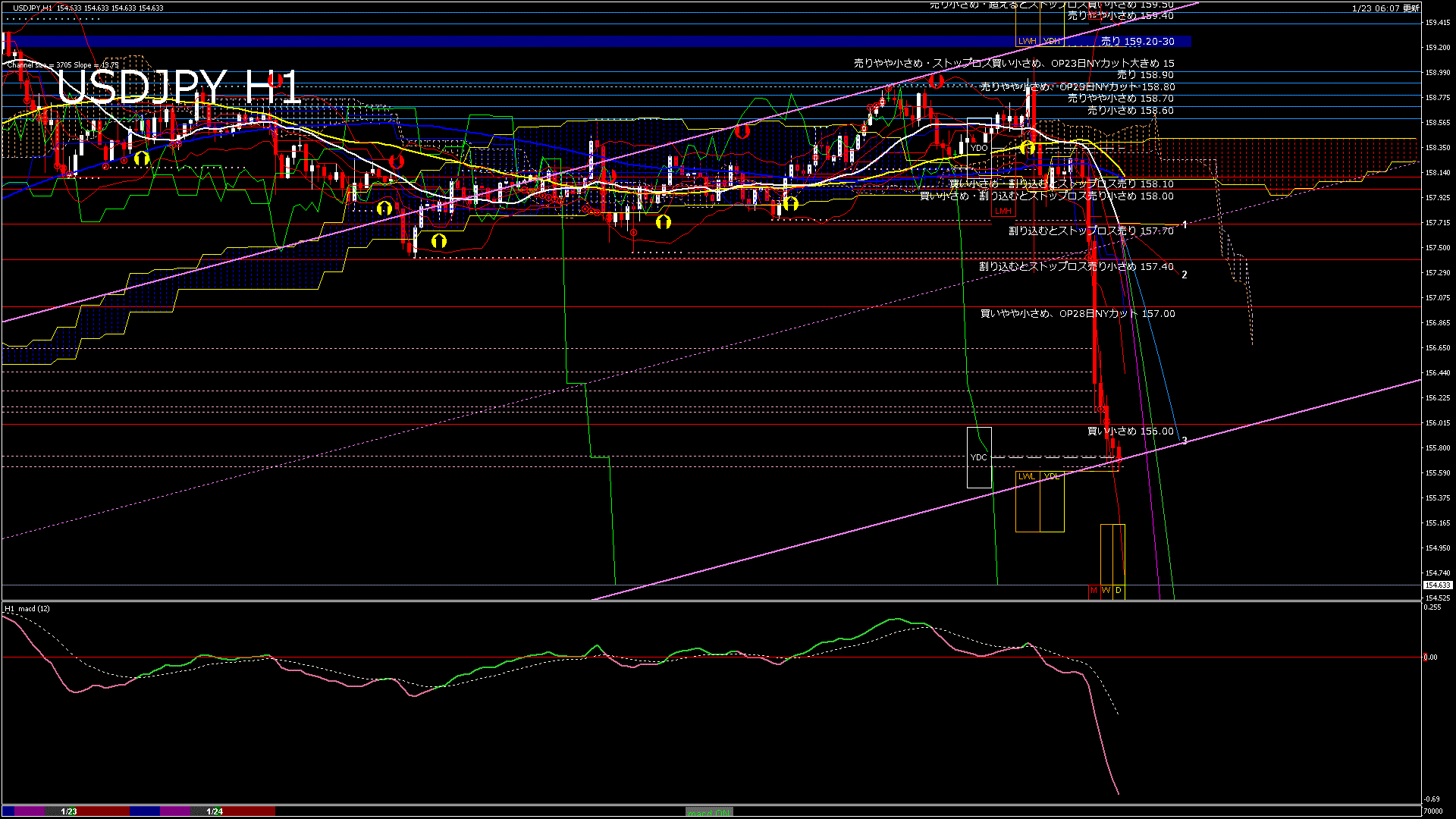The image size is (1456, 819).
Task: Select the yellow YDL level box
Action: pyautogui.click(x=1052, y=476)
